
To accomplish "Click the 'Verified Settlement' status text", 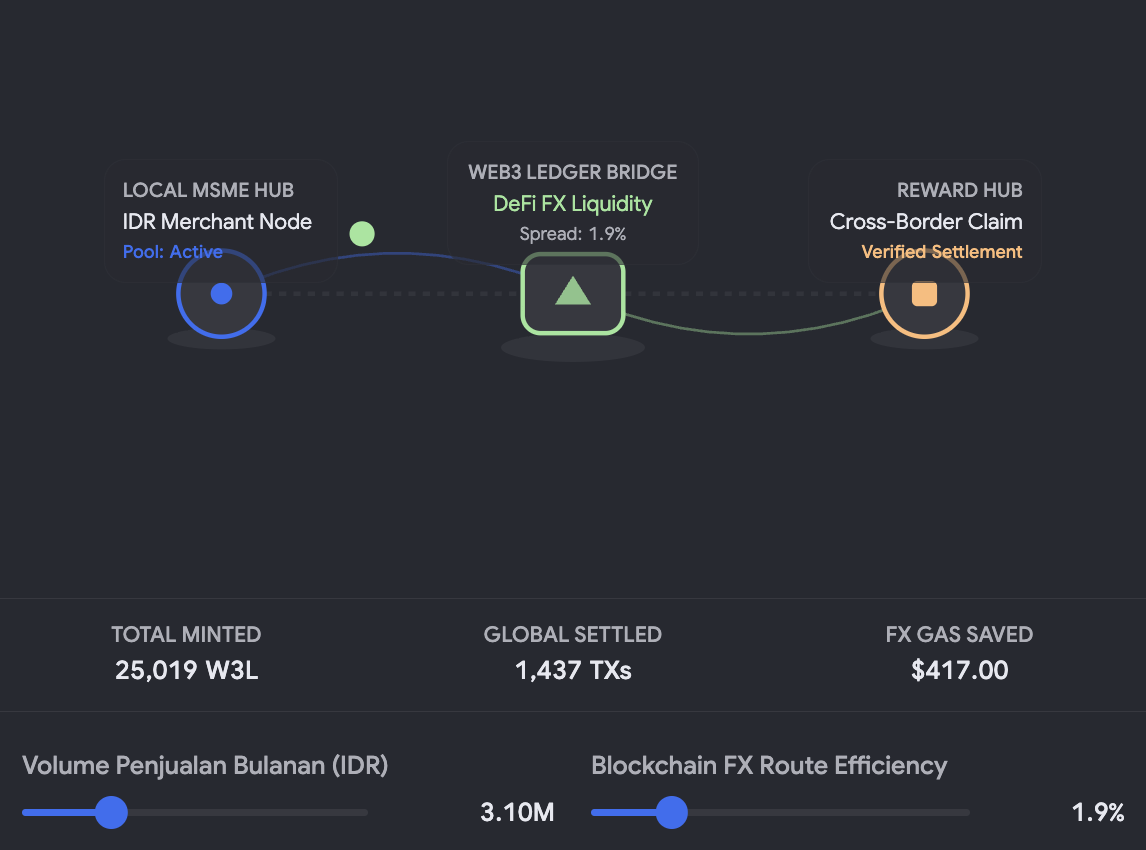I will pos(942,252).
